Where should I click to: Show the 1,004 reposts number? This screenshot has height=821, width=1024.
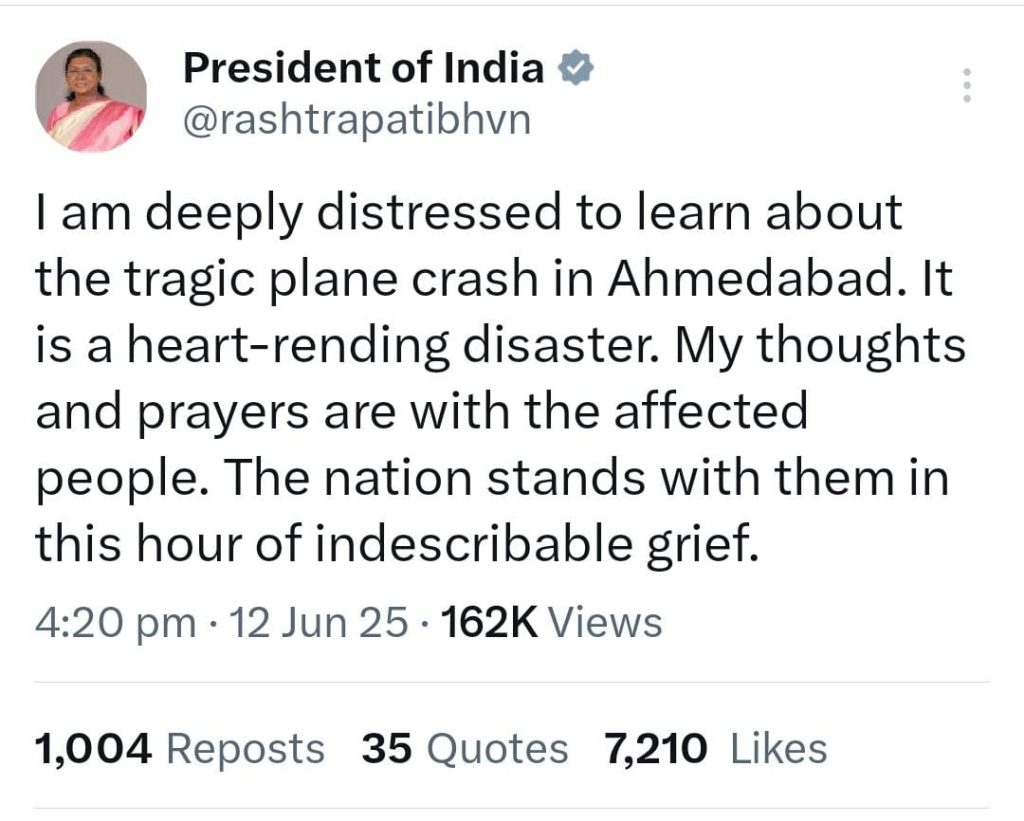tap(93, 749)
